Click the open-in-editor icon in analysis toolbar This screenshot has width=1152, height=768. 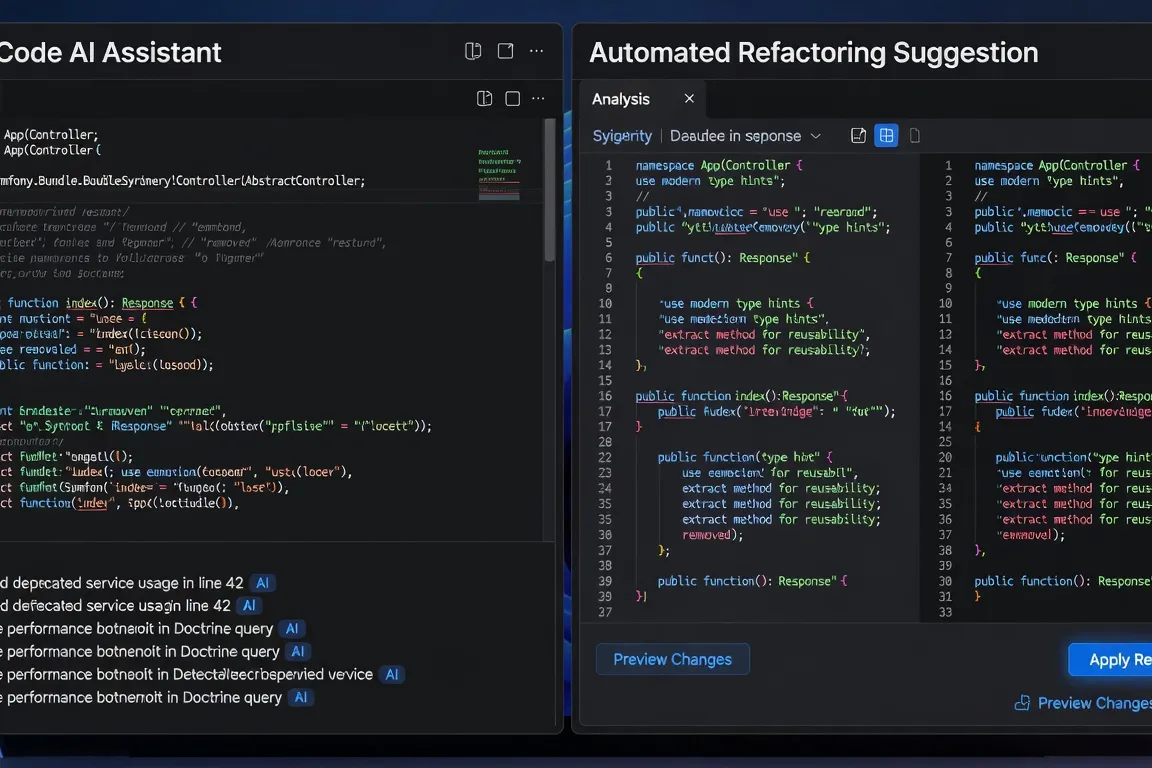(x=858, y=136)
